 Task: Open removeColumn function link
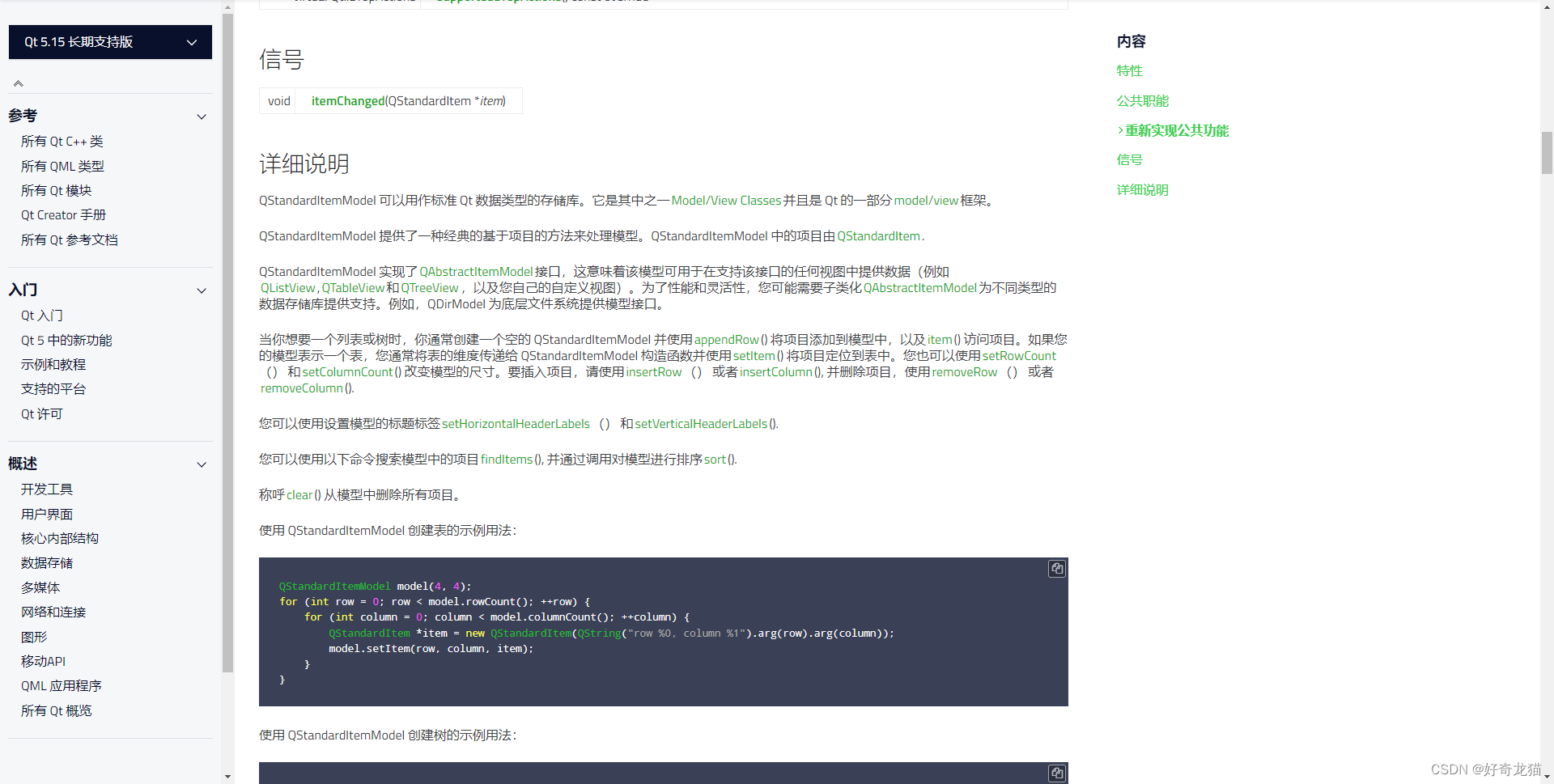pos(301,388)
